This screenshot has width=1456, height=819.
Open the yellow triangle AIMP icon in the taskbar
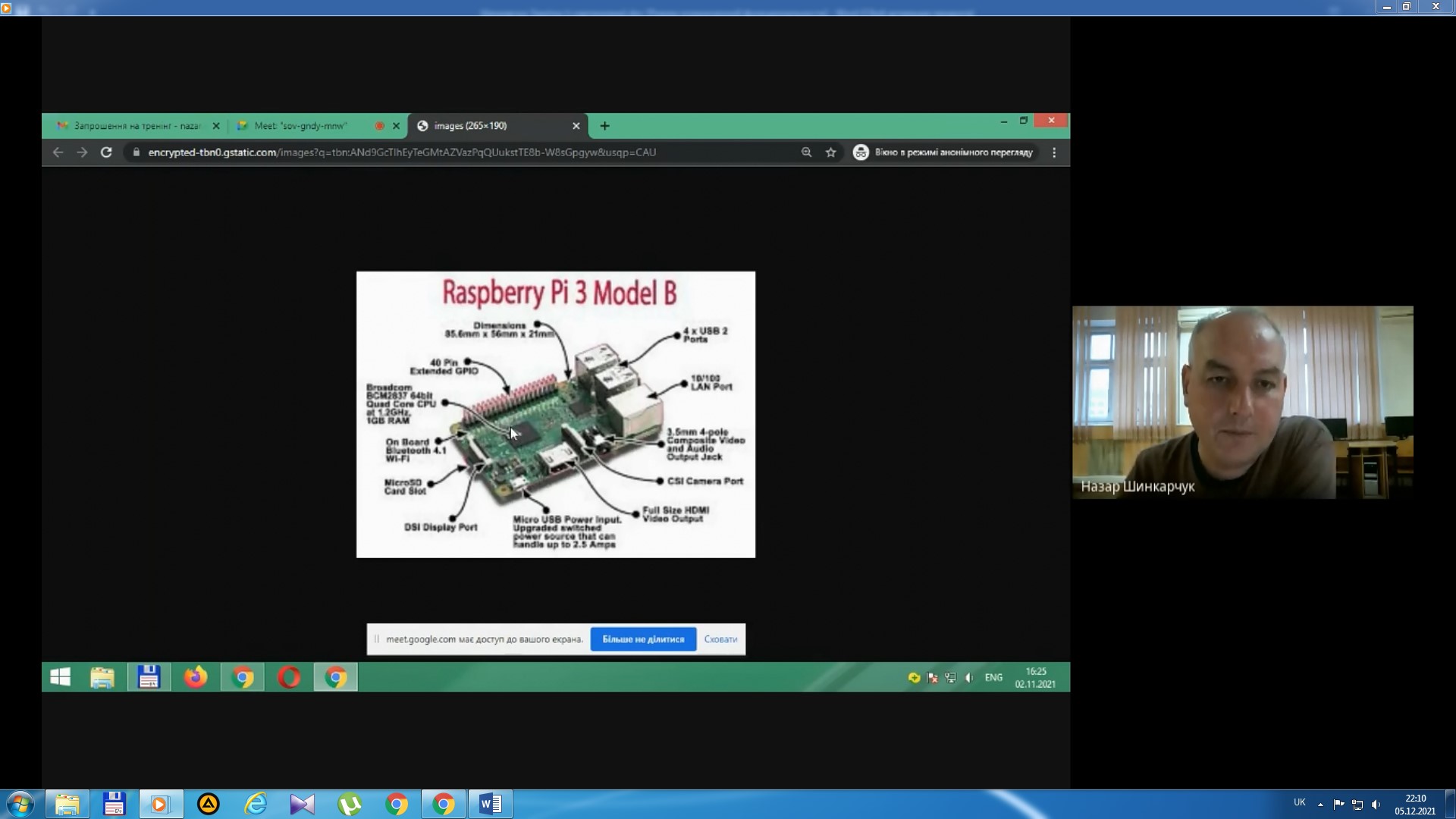(x=209, y=804)
